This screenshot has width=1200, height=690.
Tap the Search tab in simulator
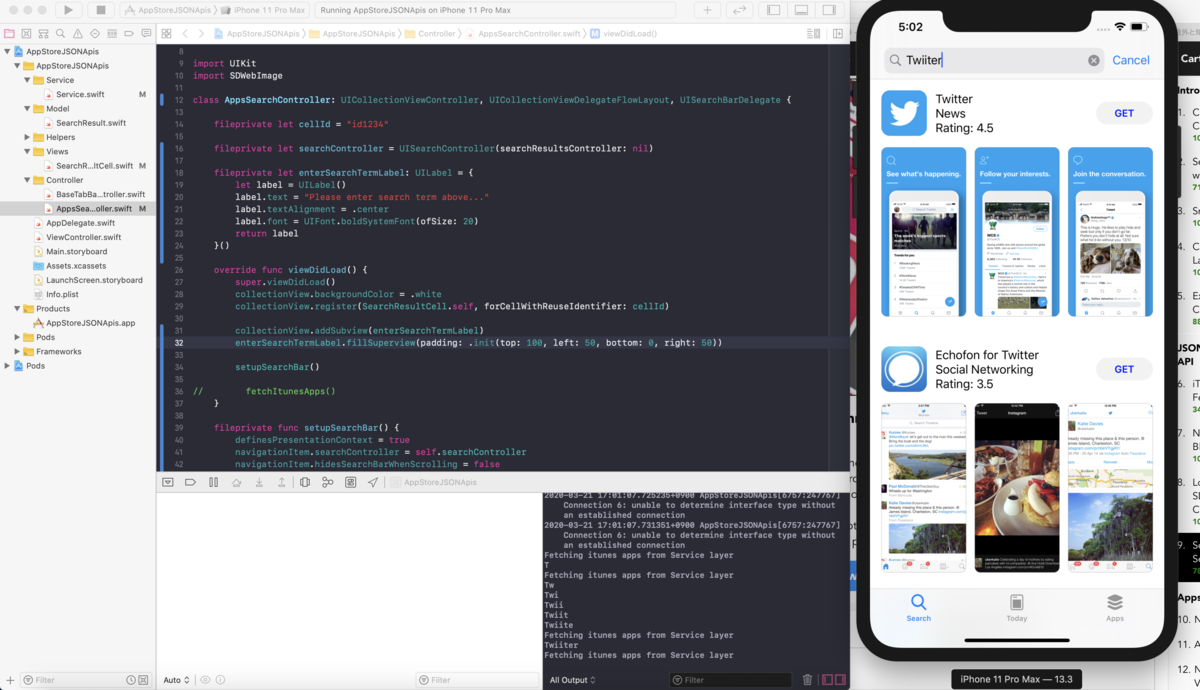pyautogui.click(x=918, y=608)
